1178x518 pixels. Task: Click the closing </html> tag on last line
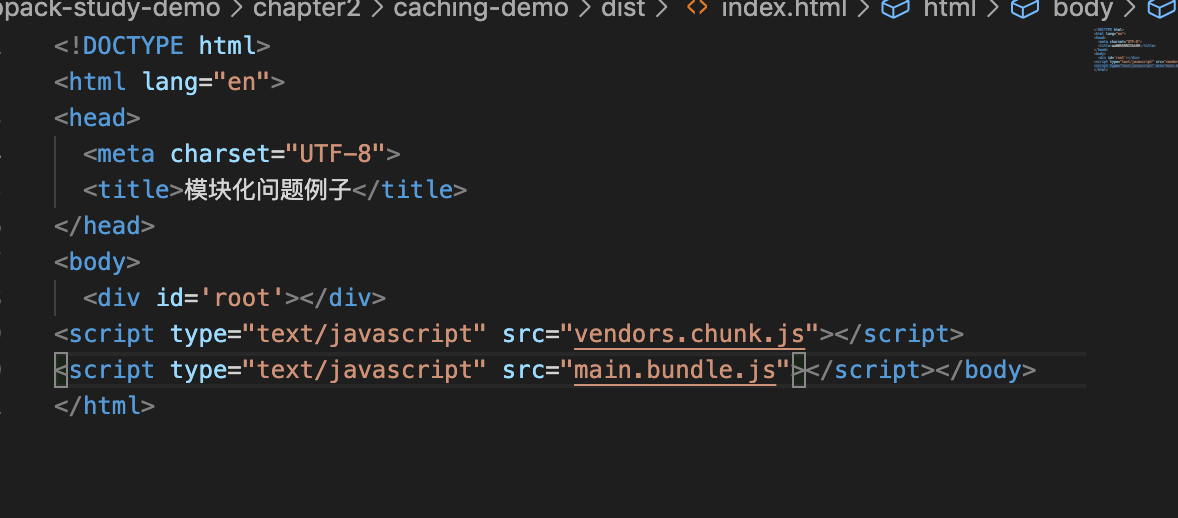tap(105, 406)
